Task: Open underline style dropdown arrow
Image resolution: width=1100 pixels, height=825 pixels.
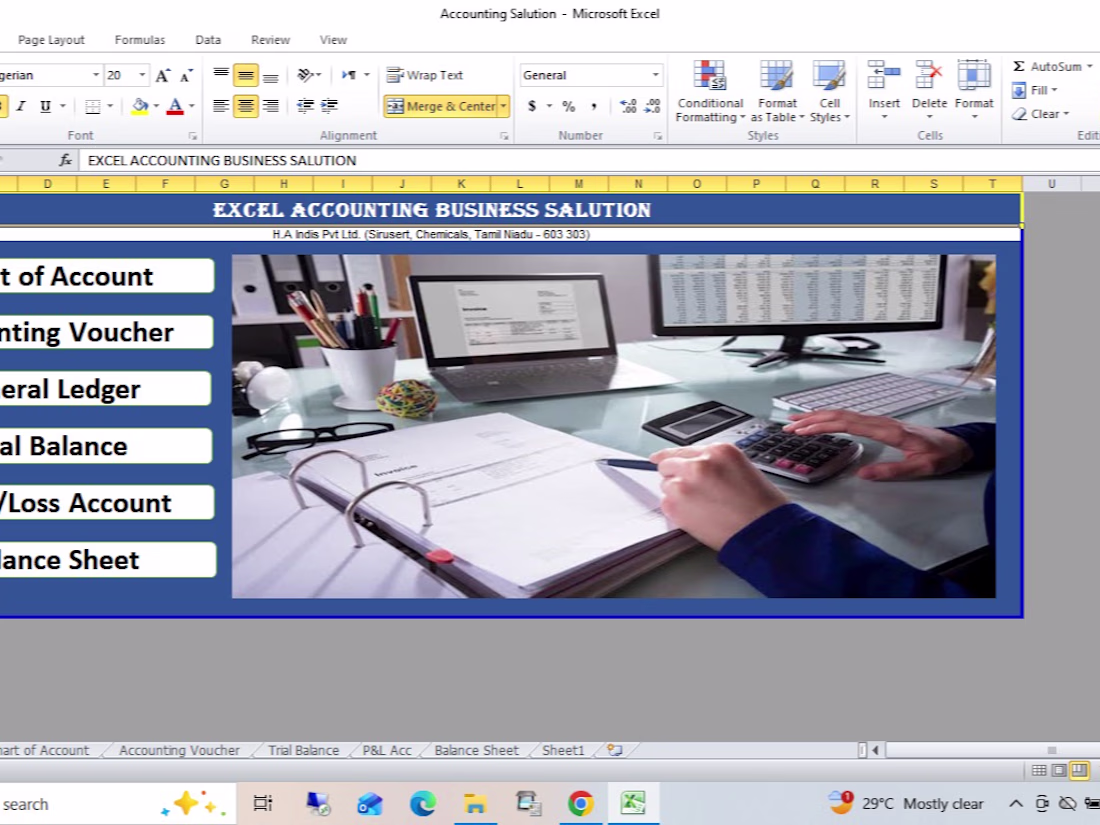Action: tap(62, 106)
